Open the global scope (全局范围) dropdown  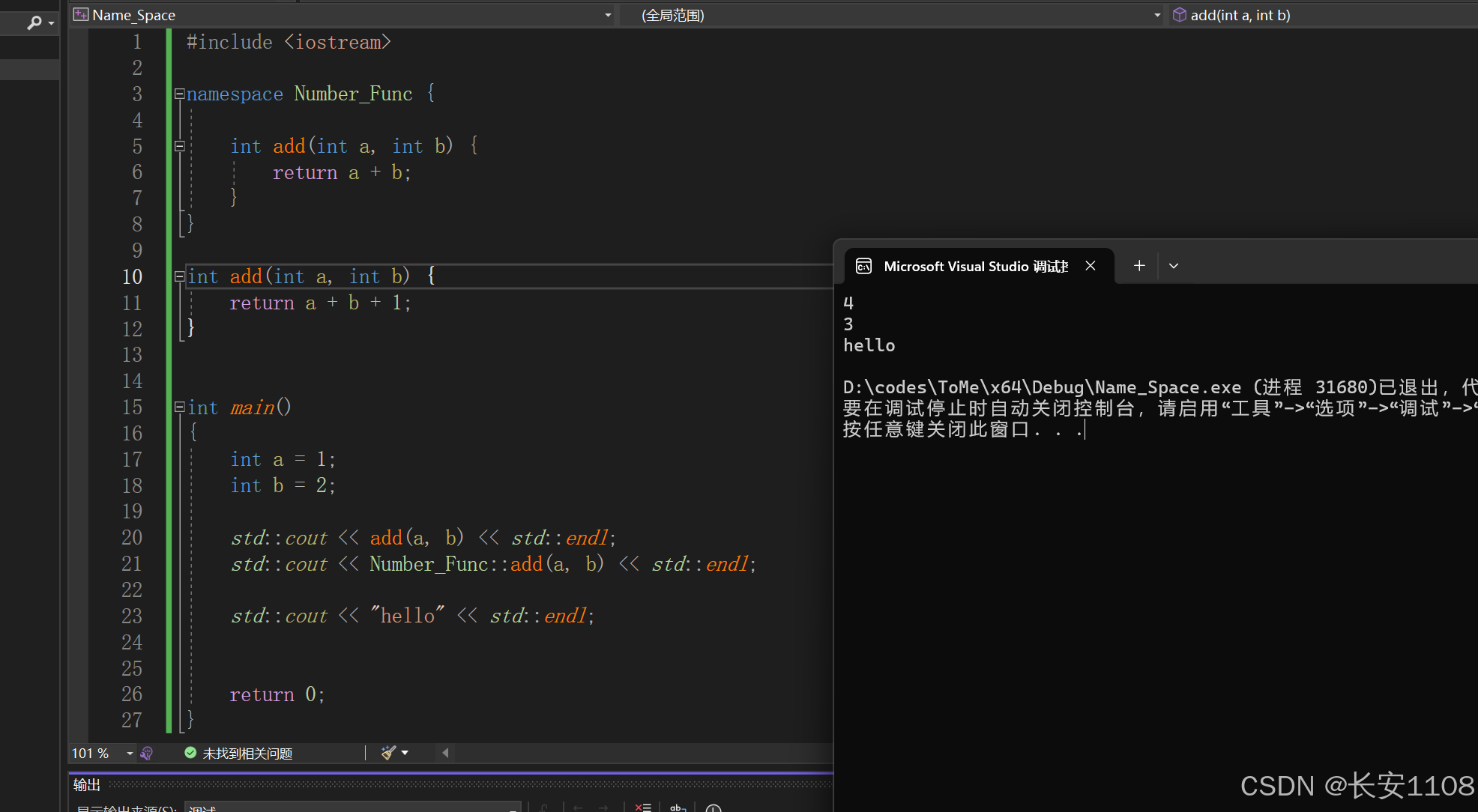1157,15
